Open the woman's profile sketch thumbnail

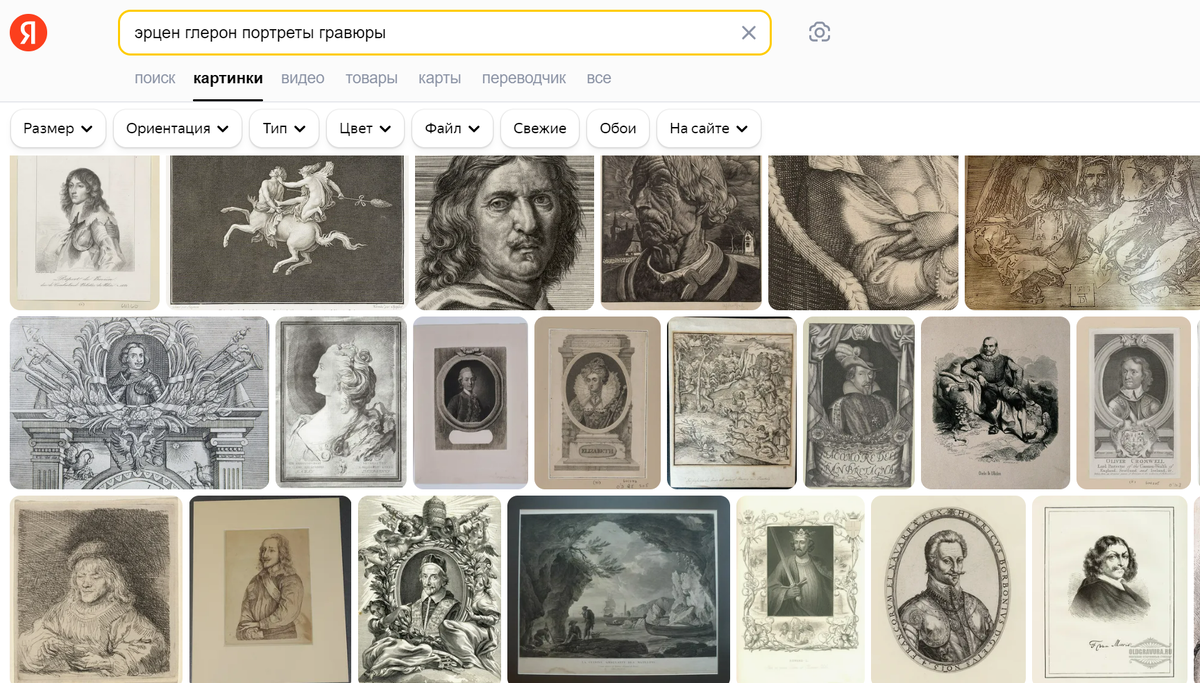[341, 403]
